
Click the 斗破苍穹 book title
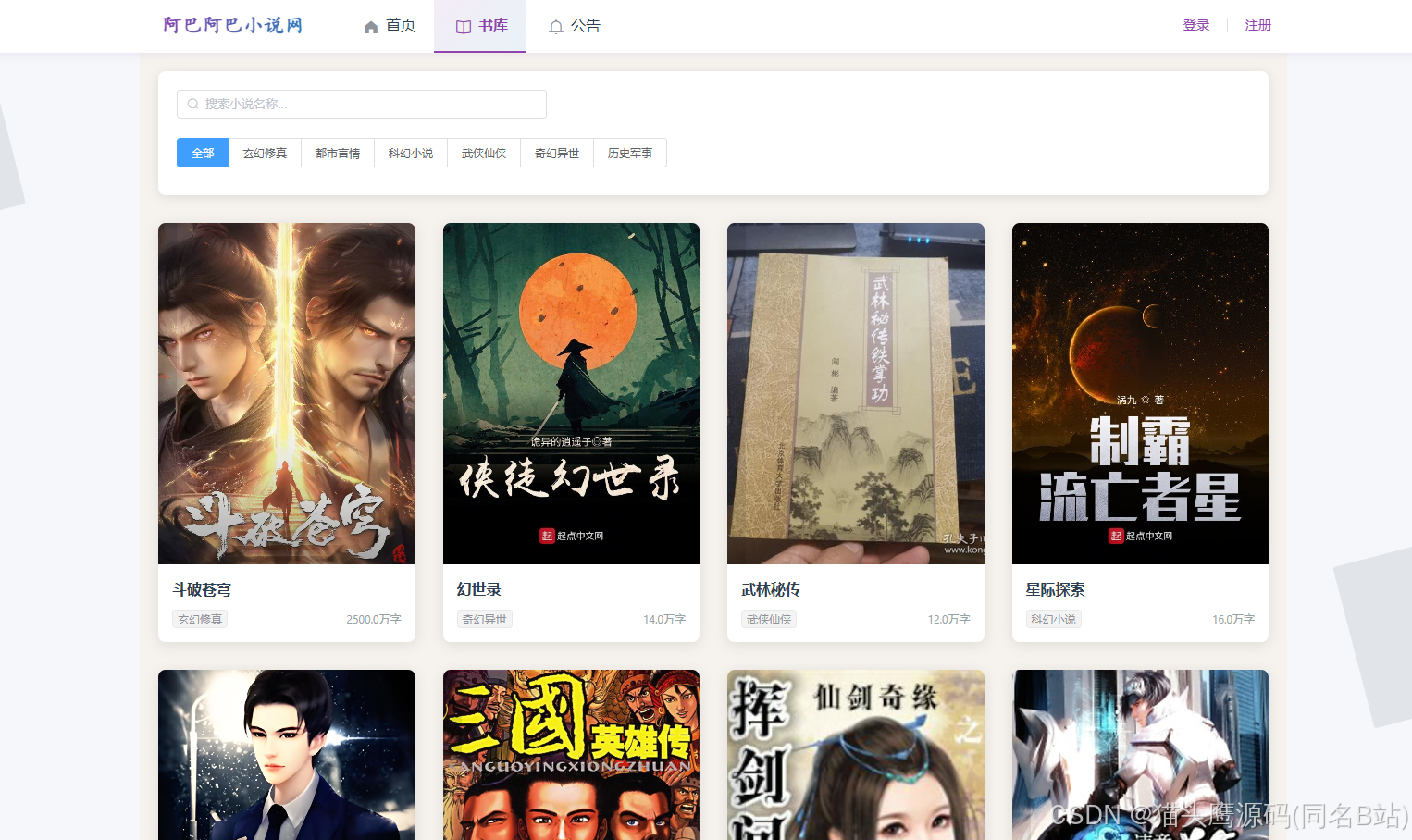pos(202,589)
